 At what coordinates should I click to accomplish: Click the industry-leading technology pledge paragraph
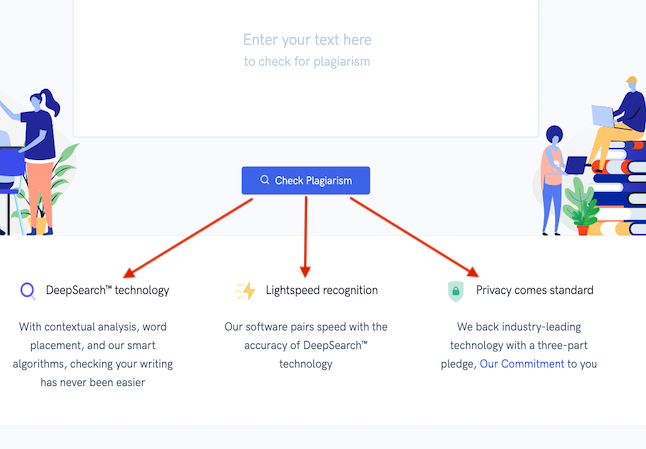519,345
